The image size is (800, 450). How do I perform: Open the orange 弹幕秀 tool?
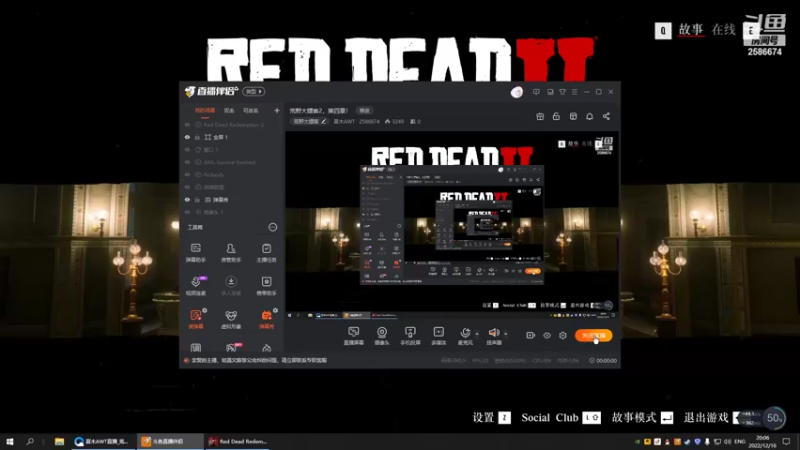coord(266,319)
